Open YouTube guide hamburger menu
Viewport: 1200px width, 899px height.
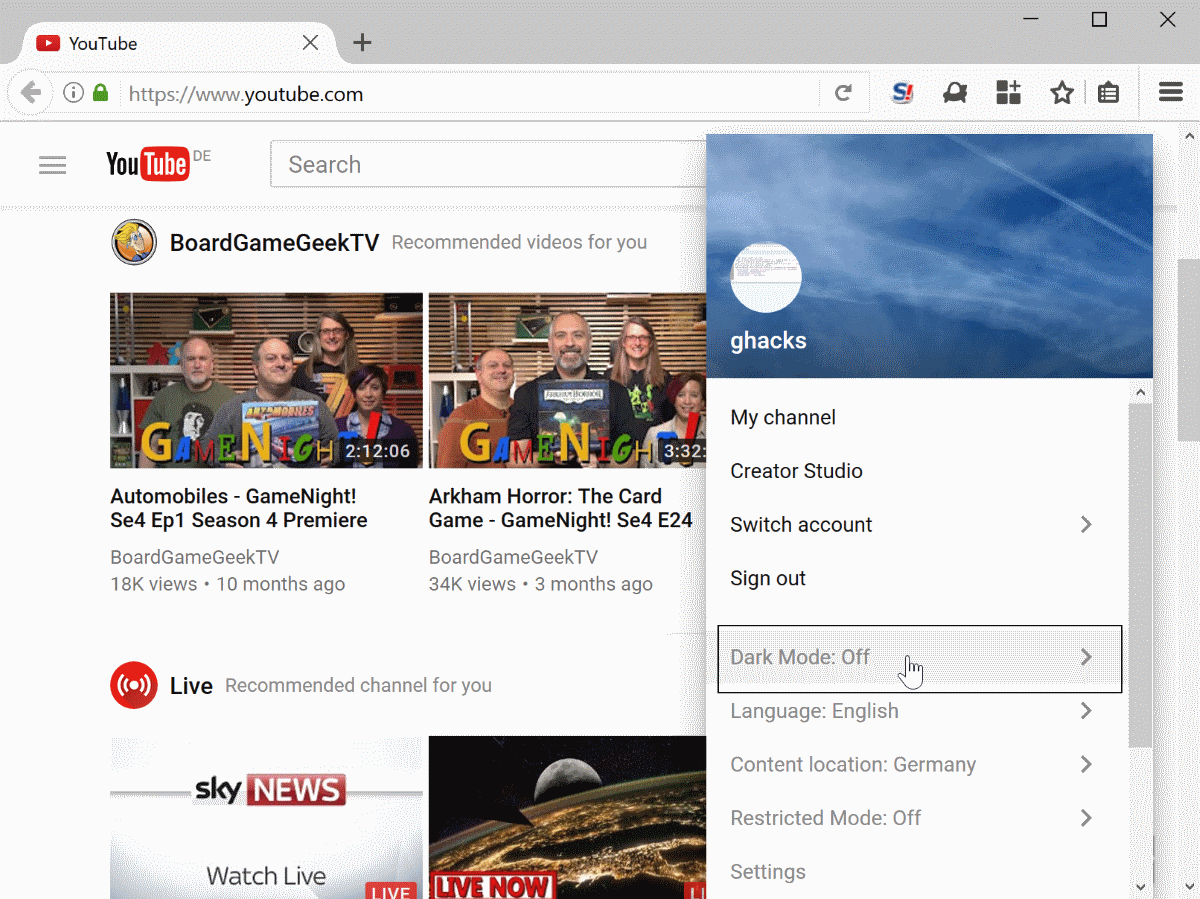click(53, 165)
